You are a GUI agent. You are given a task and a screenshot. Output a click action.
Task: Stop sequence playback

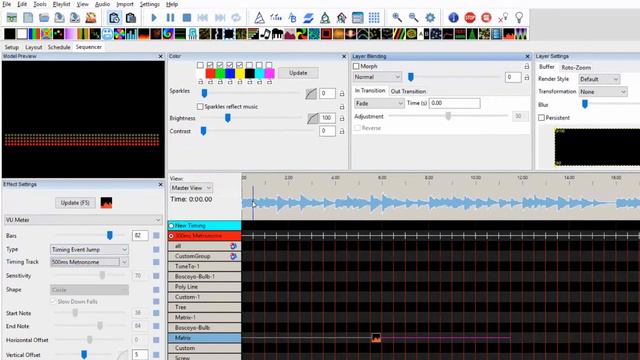187,18
